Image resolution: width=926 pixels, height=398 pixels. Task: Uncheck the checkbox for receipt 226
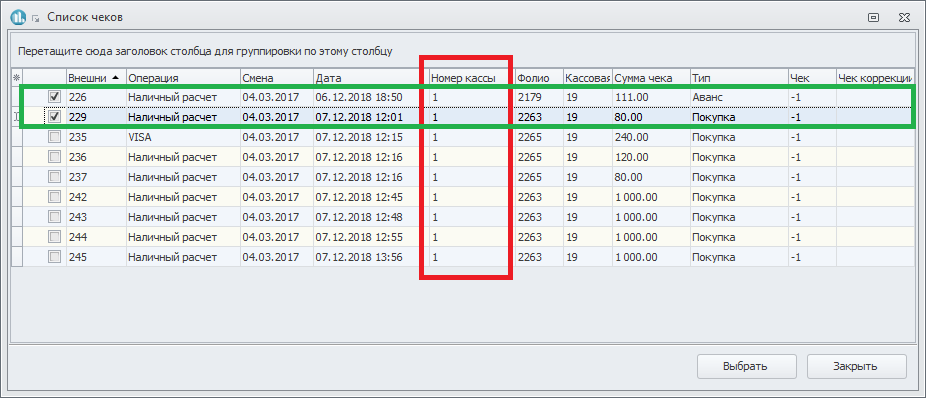tap(54, 96)
